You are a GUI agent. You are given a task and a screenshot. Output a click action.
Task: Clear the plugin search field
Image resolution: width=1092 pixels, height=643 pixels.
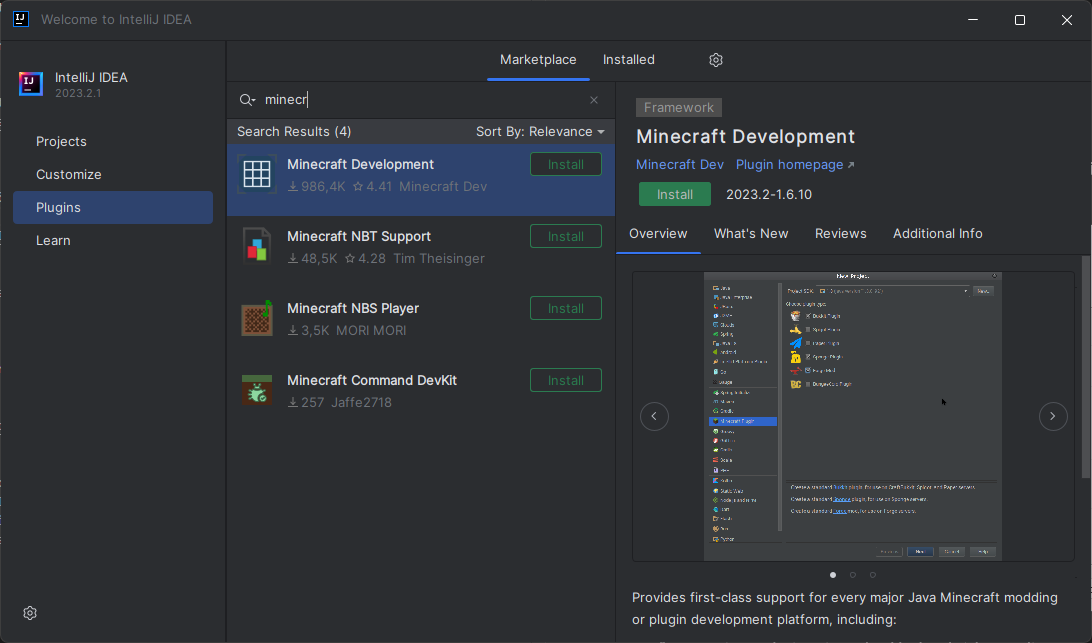point(594,100)
